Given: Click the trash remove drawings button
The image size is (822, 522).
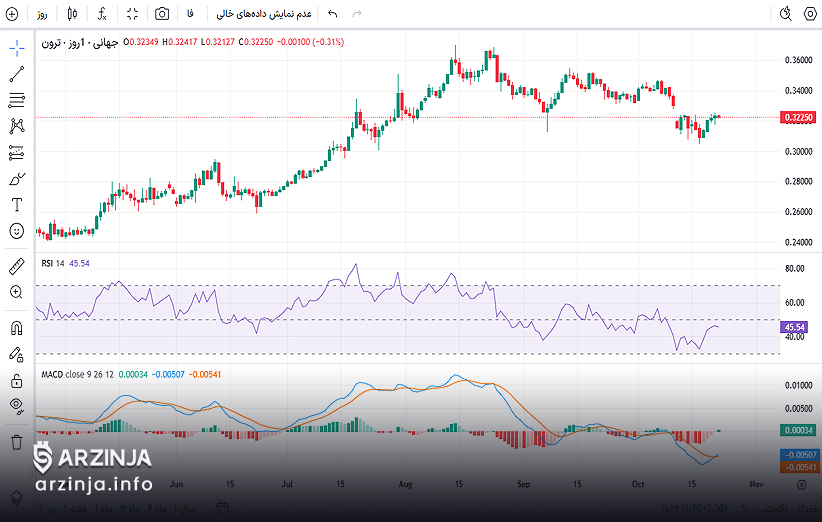Looking at the screenshot, I should (16, 441).
